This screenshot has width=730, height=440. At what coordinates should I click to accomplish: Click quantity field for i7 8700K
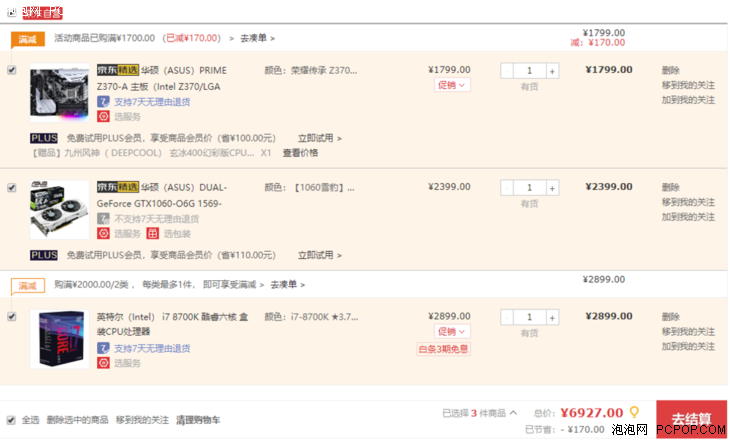tap(529, 318)
